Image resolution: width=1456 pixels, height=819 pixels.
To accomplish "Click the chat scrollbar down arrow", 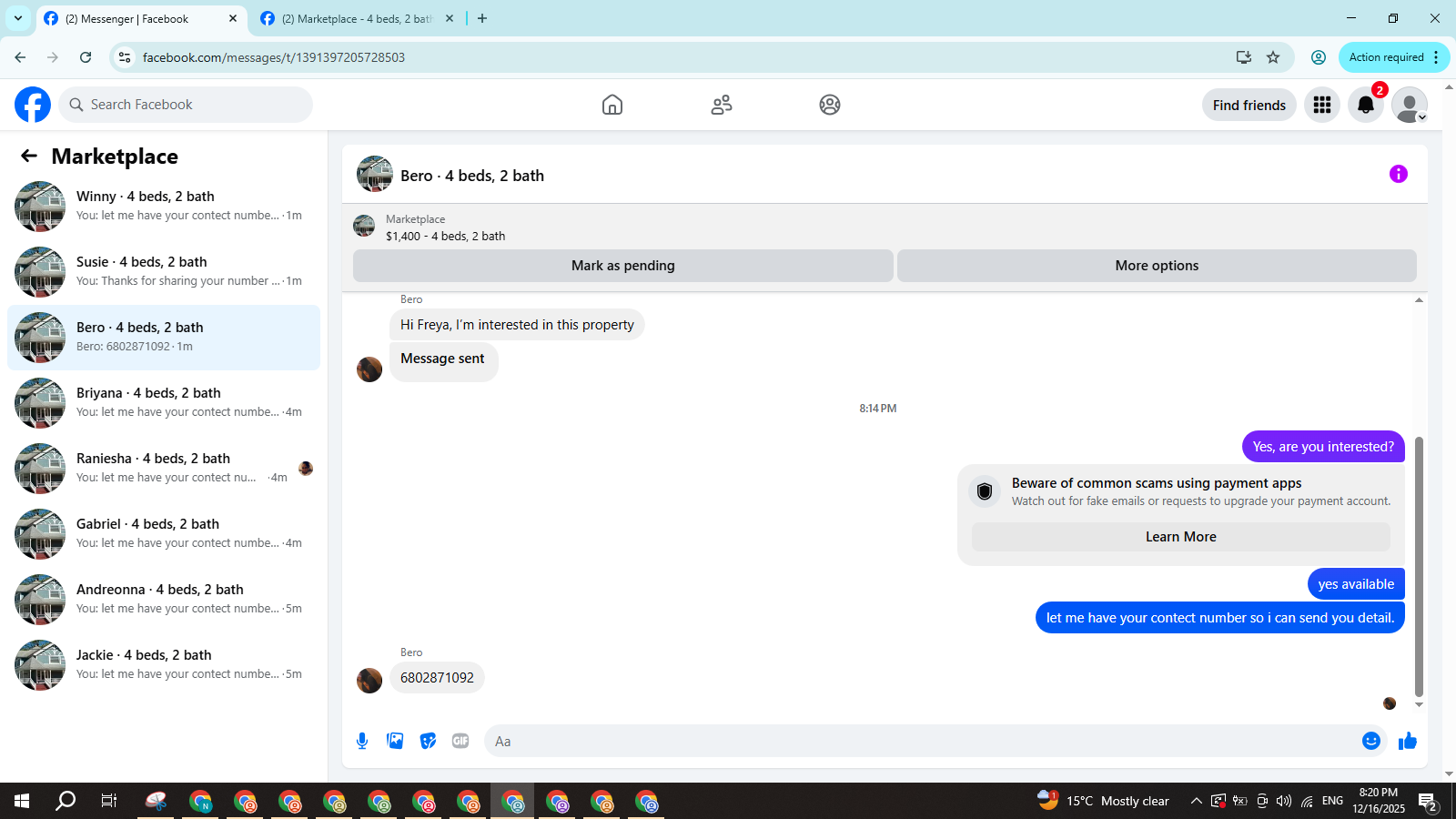I will 1419,705.
